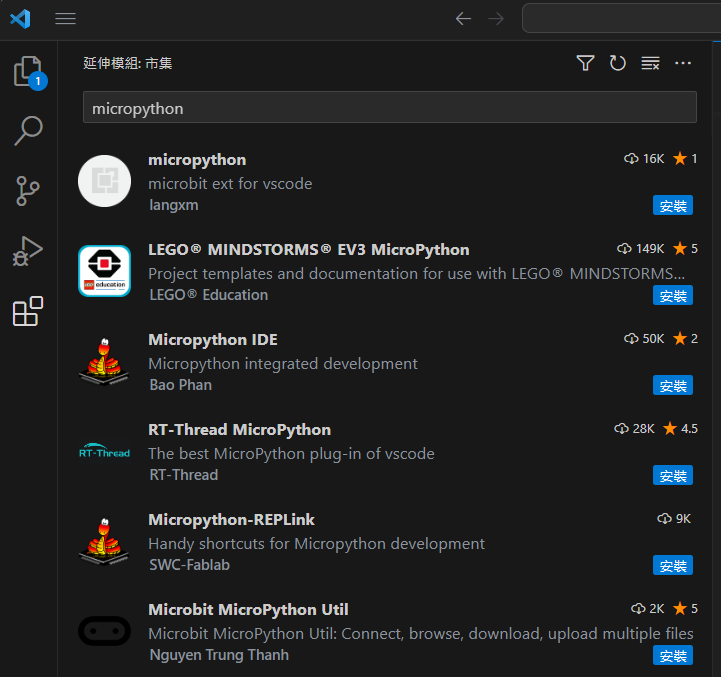Open the Microbit MicroPython Util title
Screen dimensions: 721x677
tap(248, 610)
